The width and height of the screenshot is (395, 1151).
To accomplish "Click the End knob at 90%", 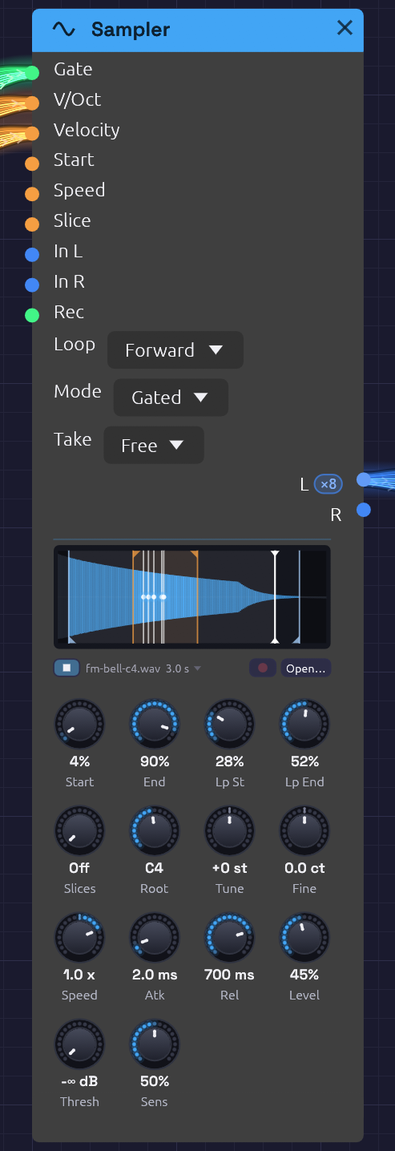I will [154, 723].
